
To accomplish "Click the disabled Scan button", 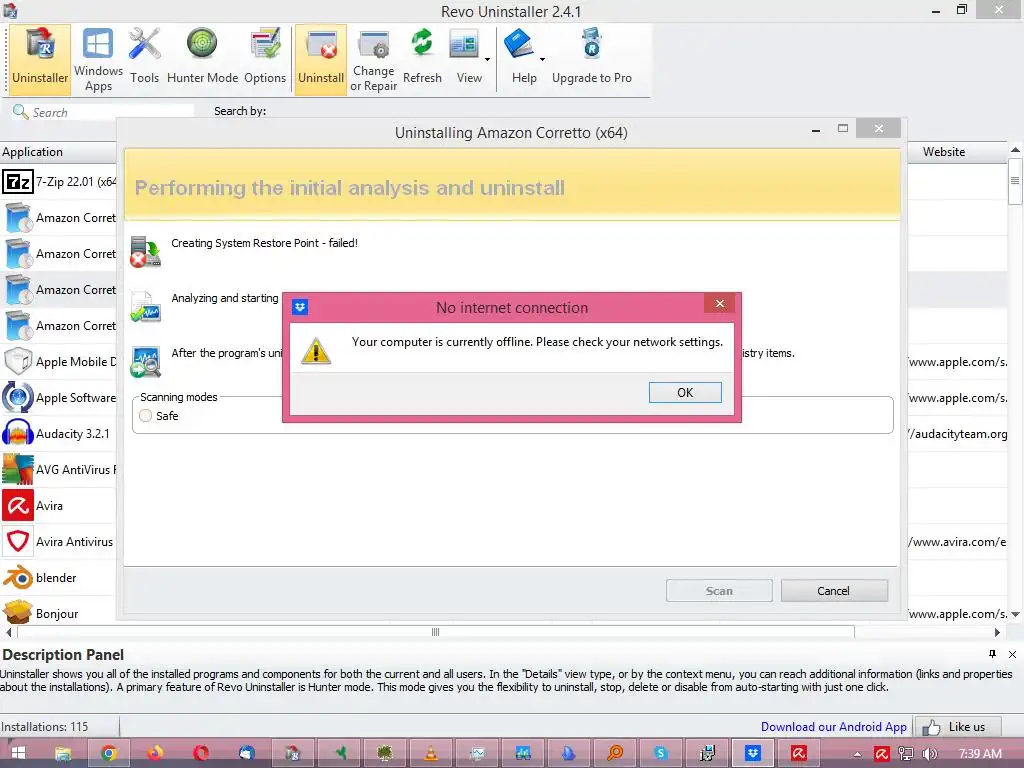I will [x=719, y=590].
